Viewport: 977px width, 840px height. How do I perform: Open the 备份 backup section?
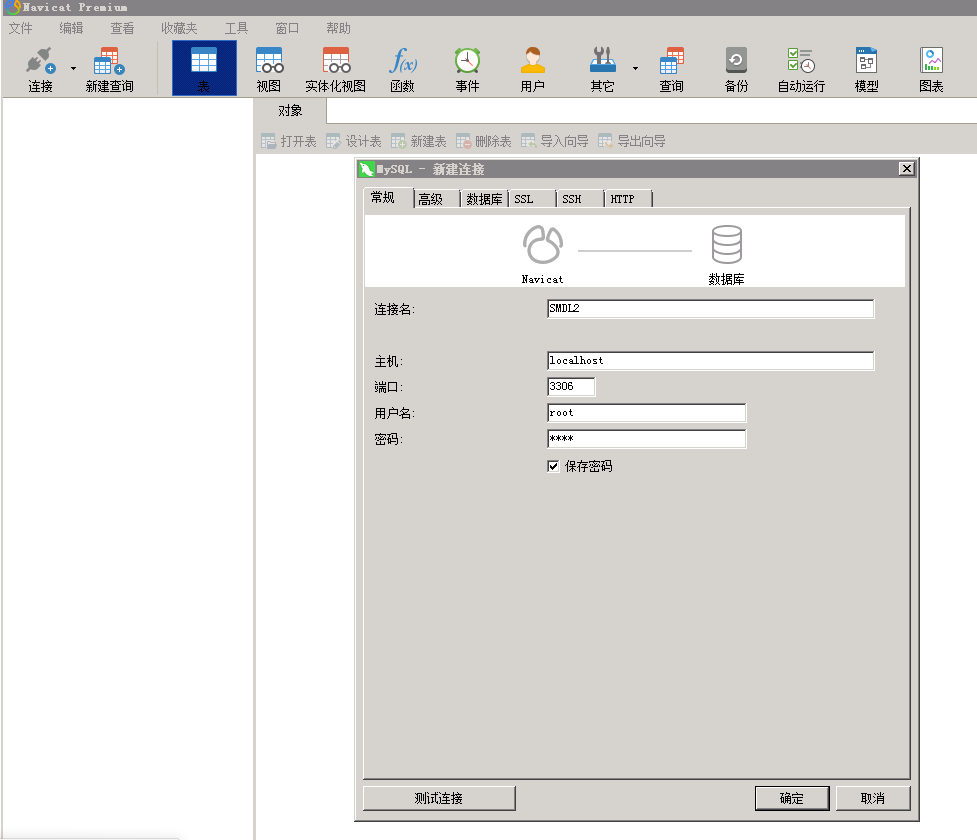tap(736, 69)
